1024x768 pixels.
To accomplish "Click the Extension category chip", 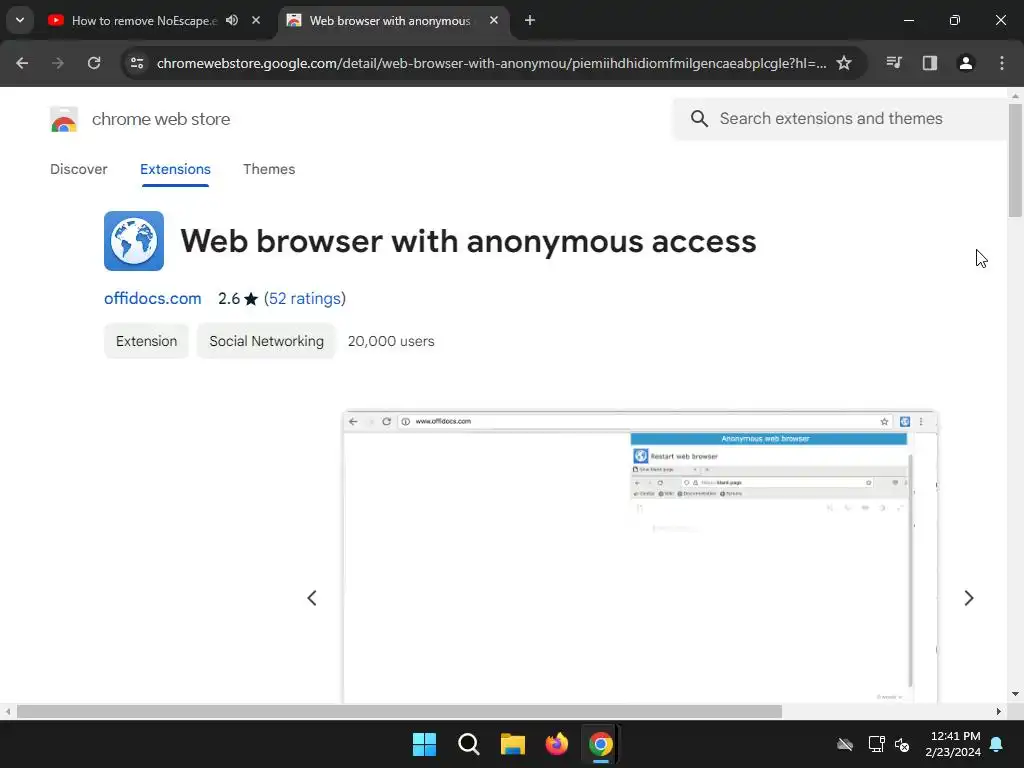I will point(146,341).
